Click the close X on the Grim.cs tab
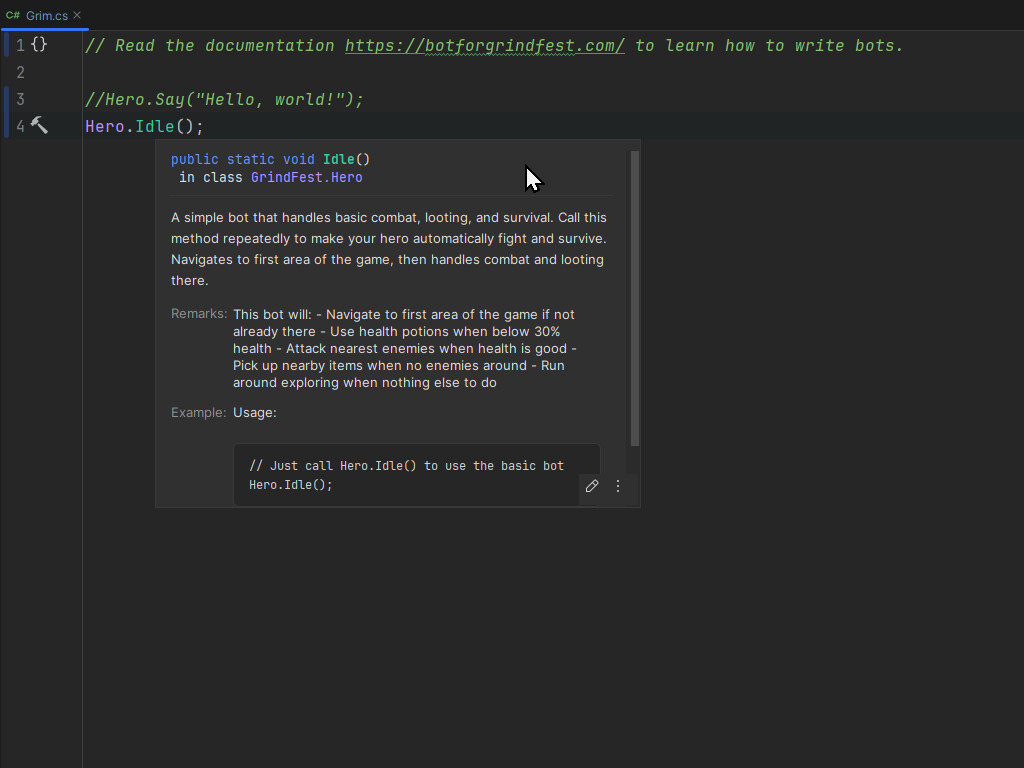Viewport: 1024px width, 768px height. tap(77, 15)
